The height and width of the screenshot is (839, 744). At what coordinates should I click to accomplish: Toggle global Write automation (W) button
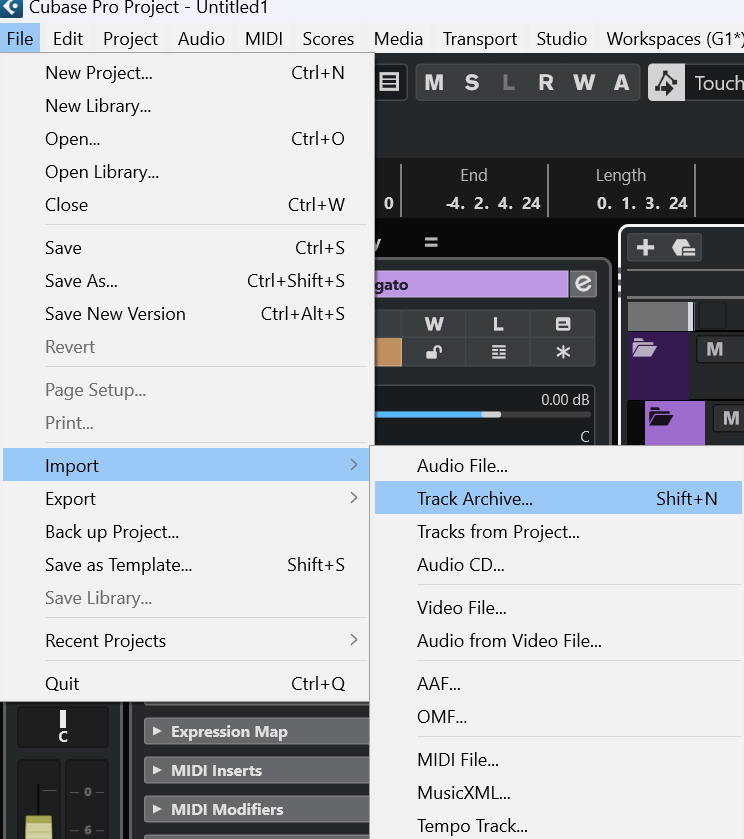584,82
